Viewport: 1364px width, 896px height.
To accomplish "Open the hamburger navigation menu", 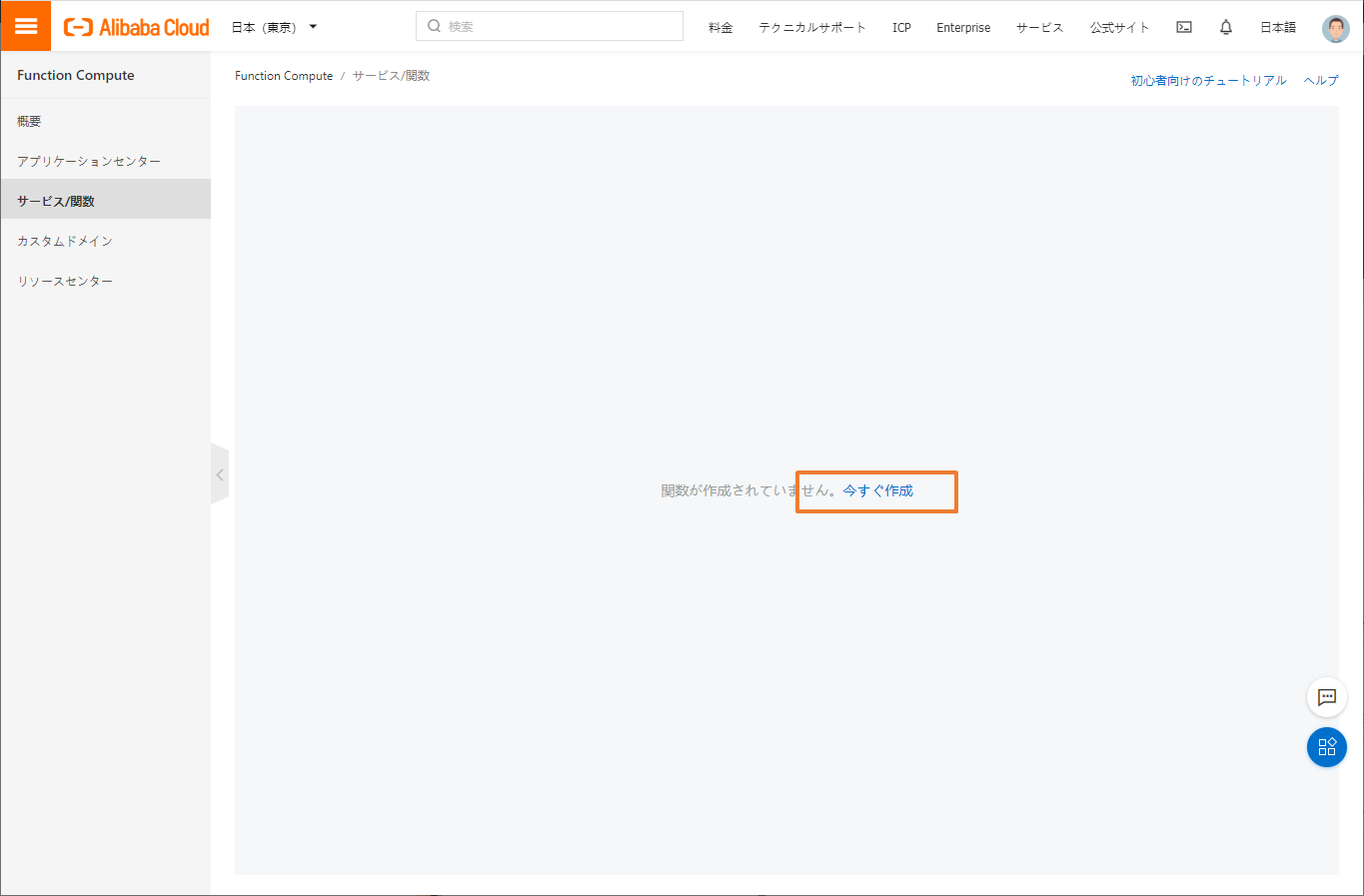I will point(25,25).
